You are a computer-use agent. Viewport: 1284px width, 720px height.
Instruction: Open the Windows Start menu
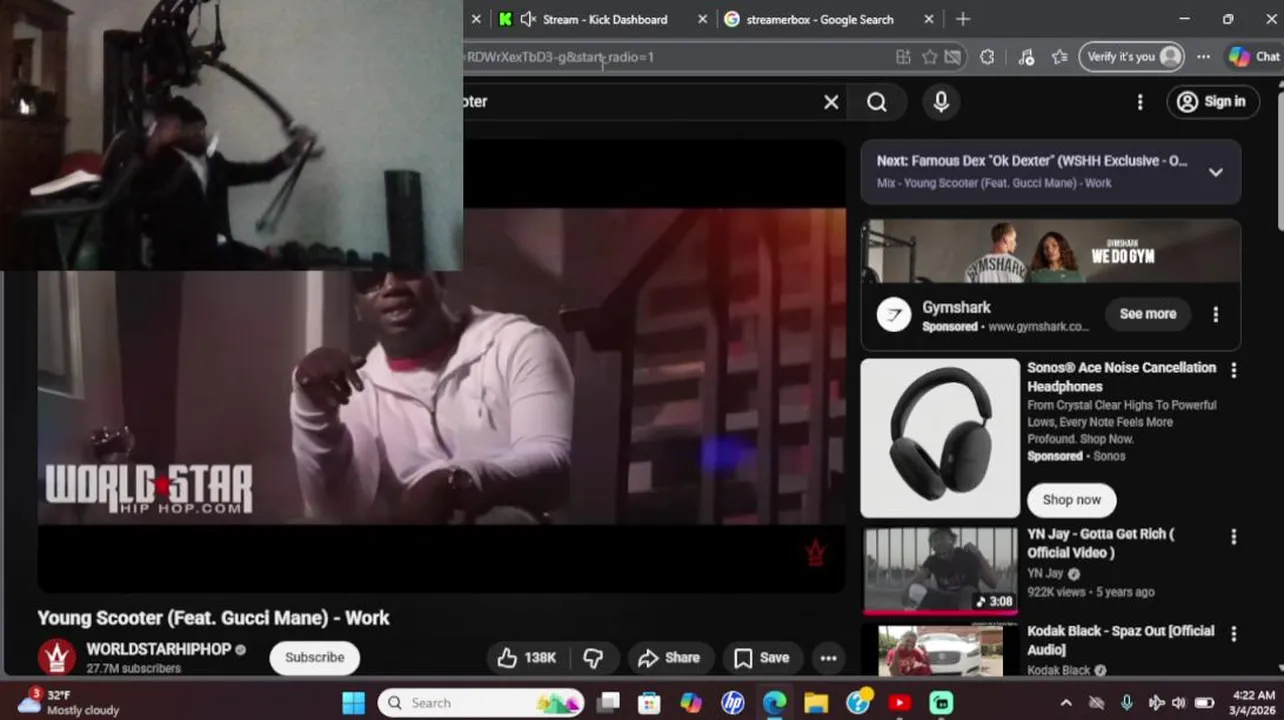click(x=354, y=703)
